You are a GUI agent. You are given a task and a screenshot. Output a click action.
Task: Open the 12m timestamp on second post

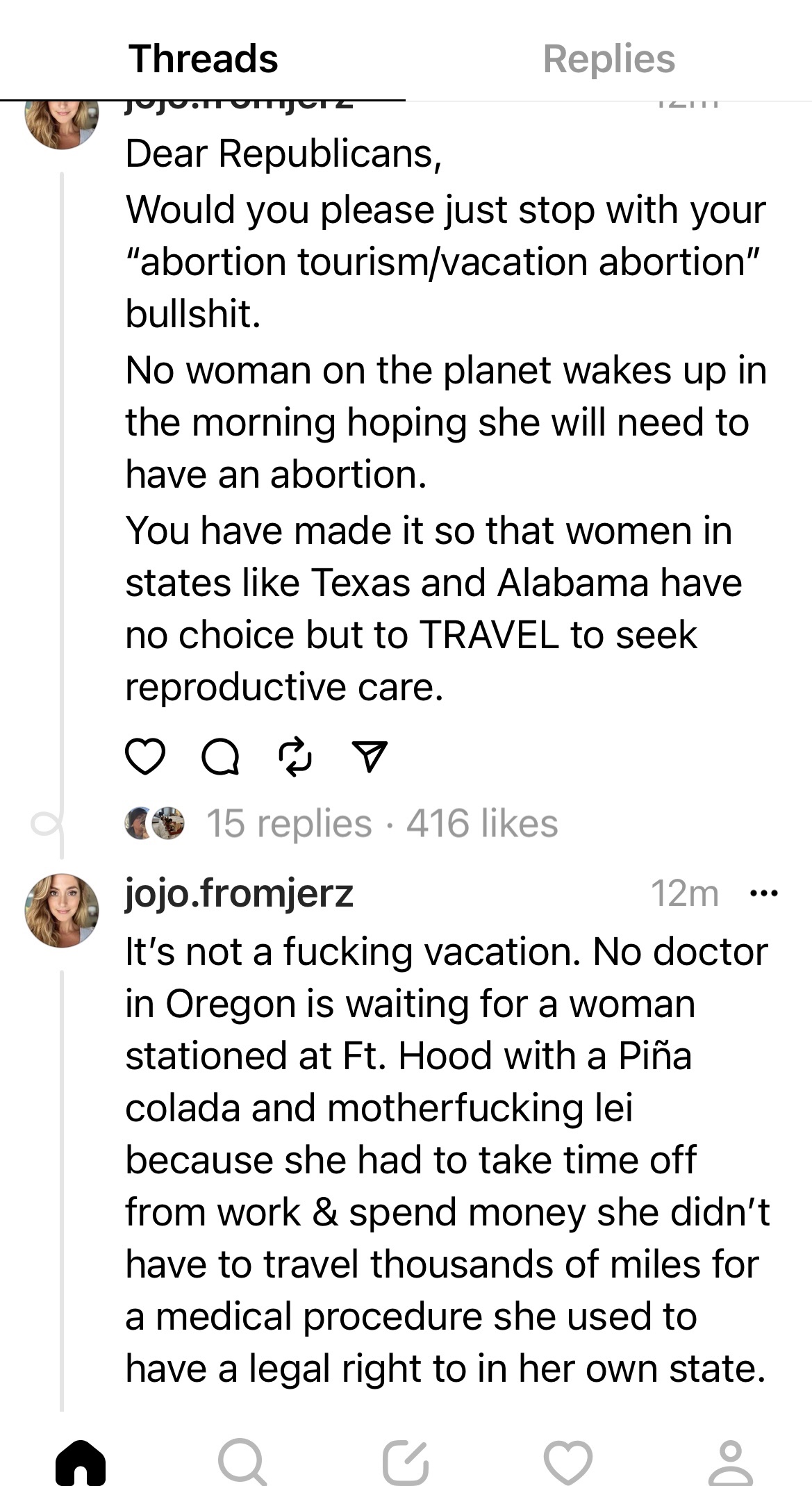tap(684, 893)
